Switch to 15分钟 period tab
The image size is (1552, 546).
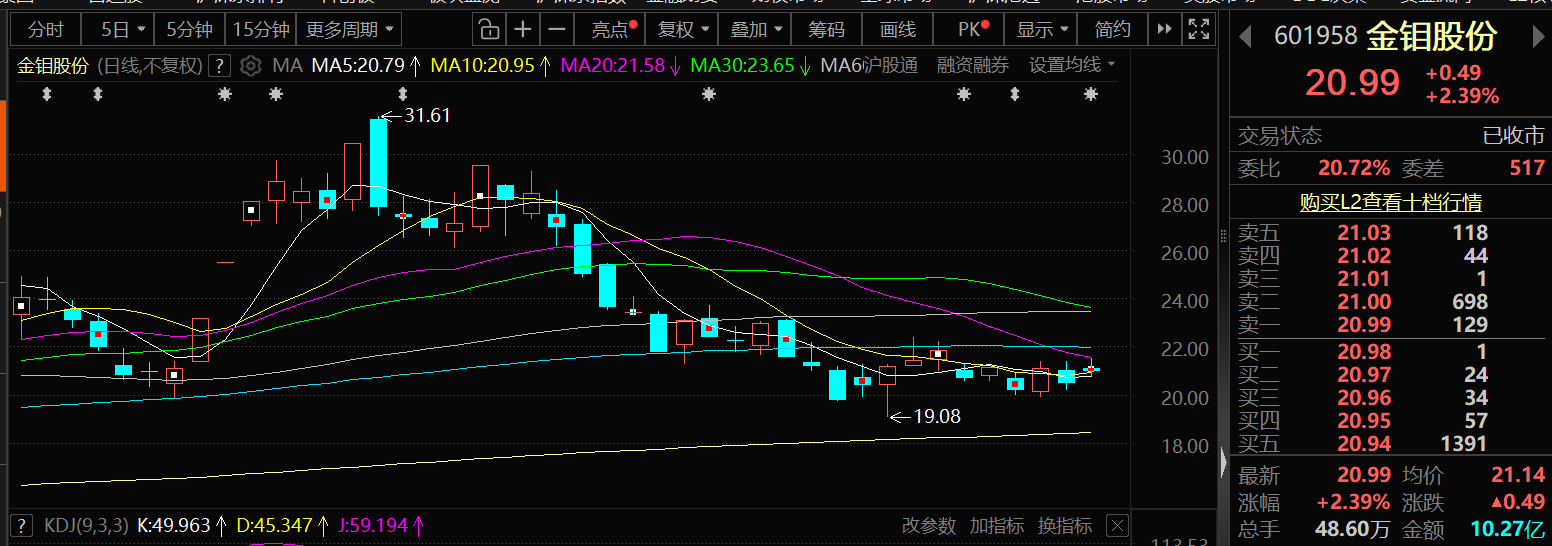[261, 29]
